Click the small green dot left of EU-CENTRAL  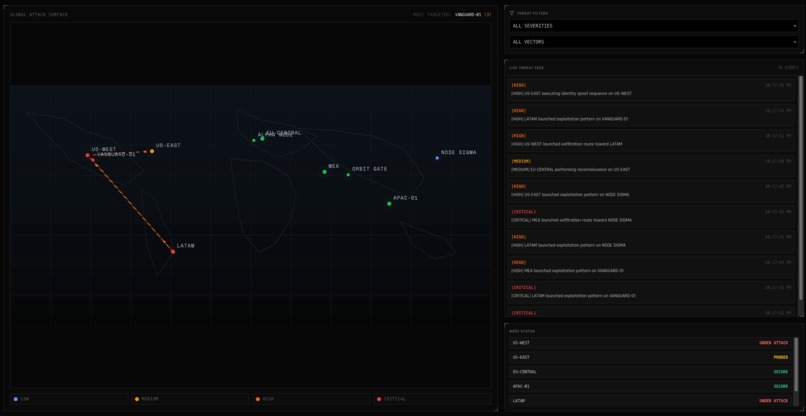253,140
